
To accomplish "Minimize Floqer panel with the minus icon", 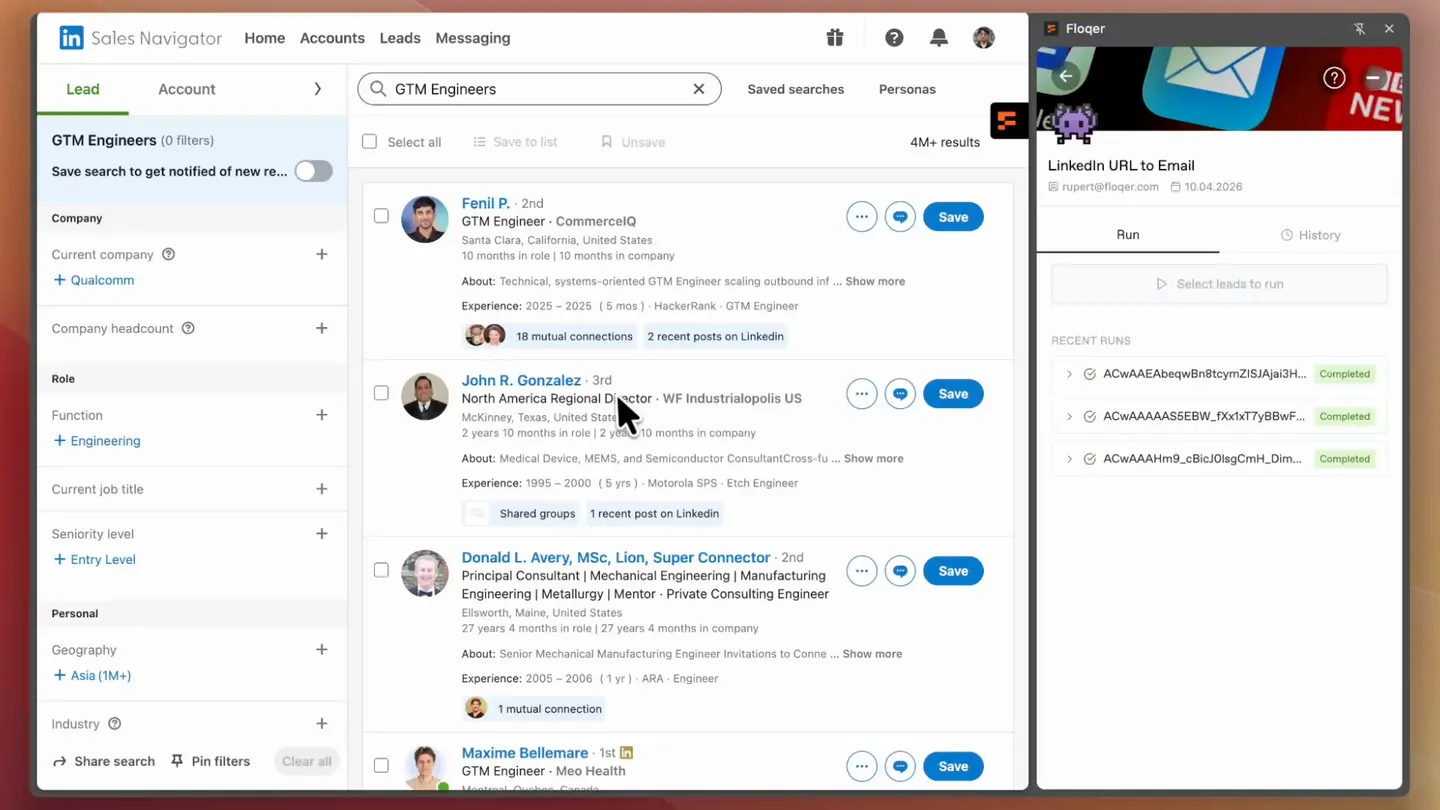I will (x=1373, y=77).
